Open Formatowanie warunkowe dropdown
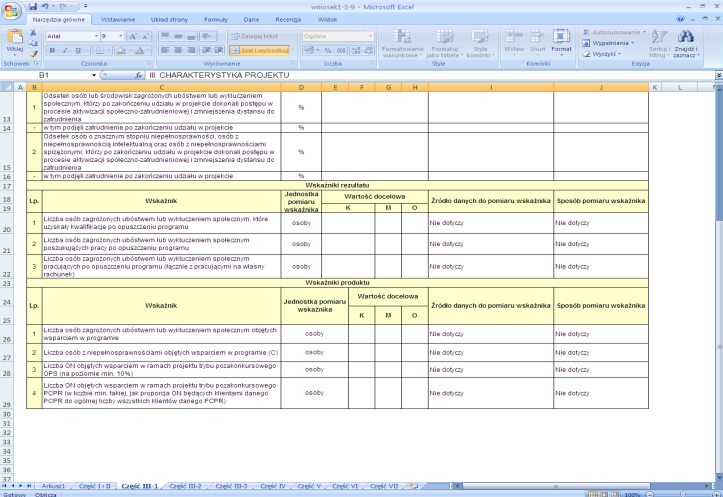The height and width of the screenshot is (497, 723). tap(403, 43)
